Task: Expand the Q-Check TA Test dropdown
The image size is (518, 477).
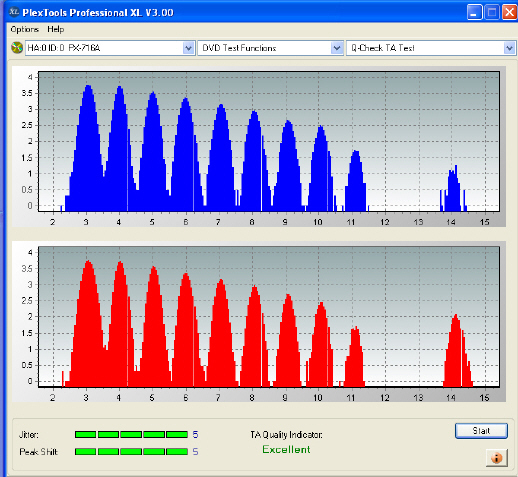Action: coord(509,48)
